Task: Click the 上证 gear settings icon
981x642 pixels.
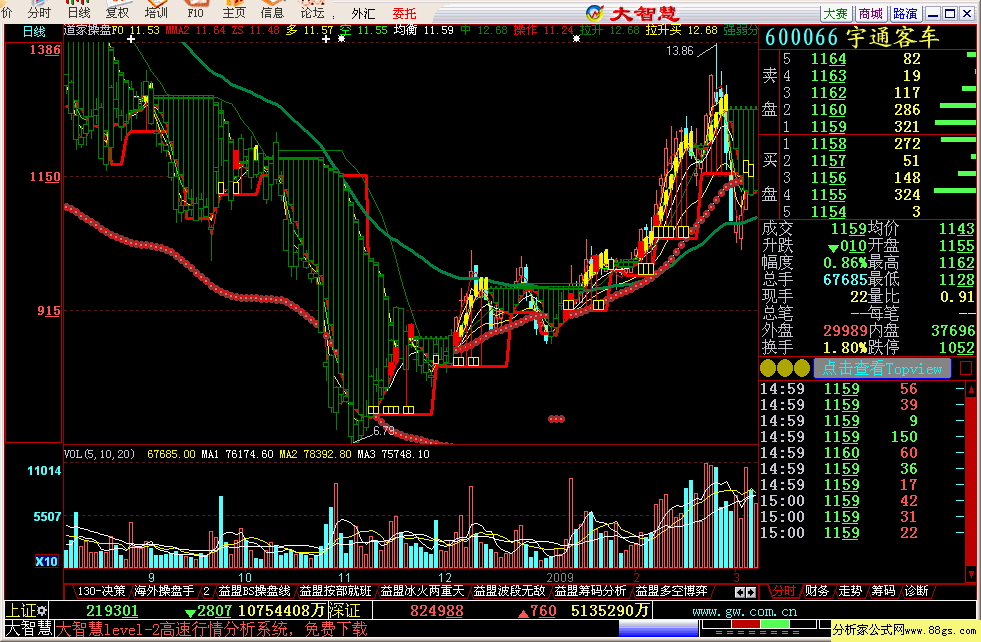Action: [41, 610]
